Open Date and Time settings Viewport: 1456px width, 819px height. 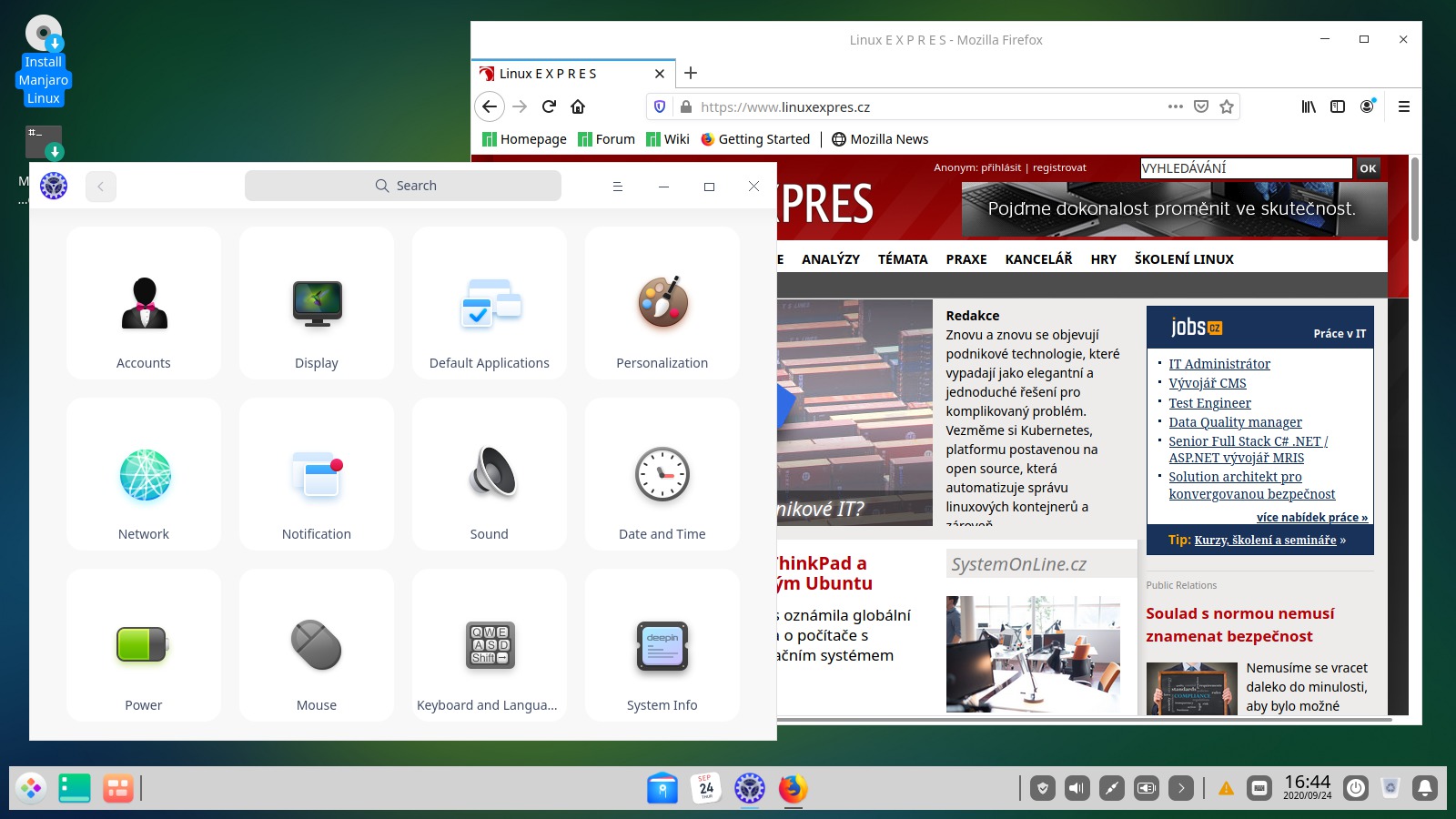662,474
